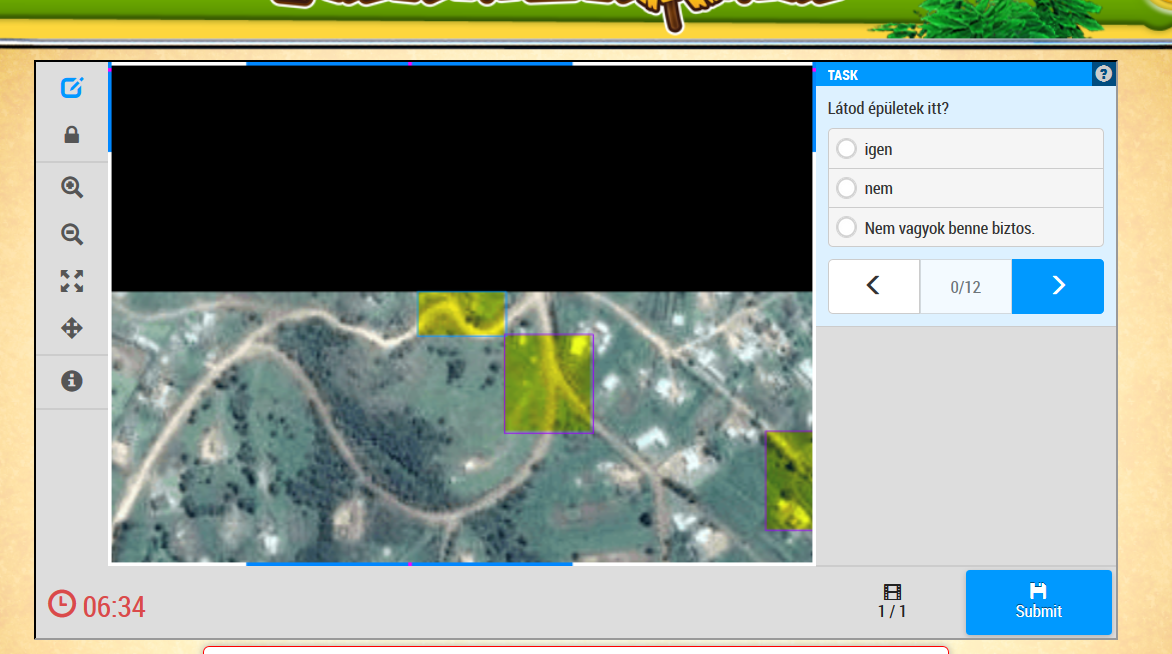Click the 0/12 progress counter
The image size is (1172, 654).
965,287
